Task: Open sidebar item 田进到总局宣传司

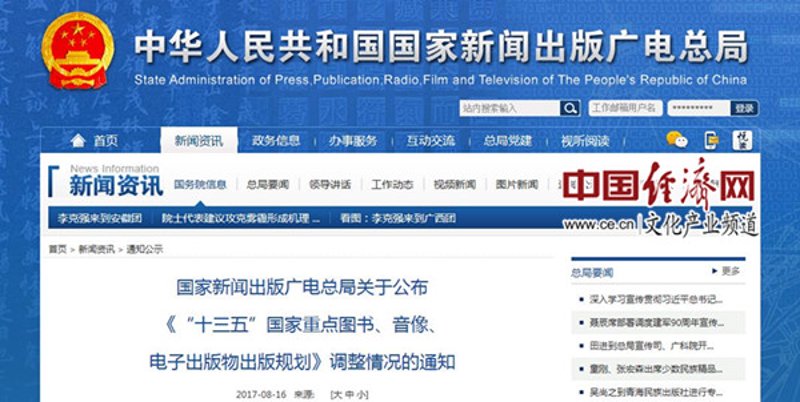Action: [652, 346]
